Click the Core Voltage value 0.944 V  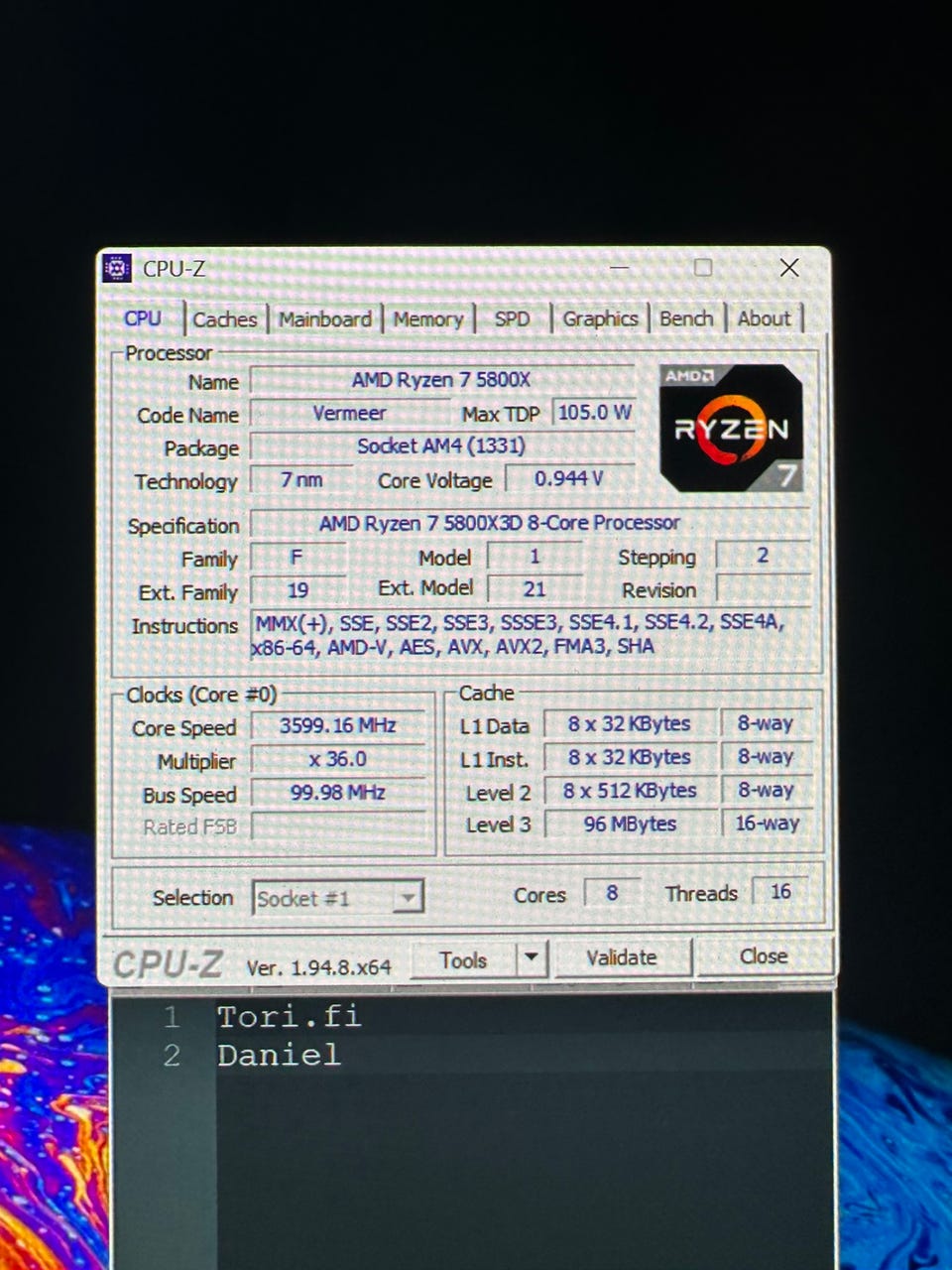coord(569,478)
